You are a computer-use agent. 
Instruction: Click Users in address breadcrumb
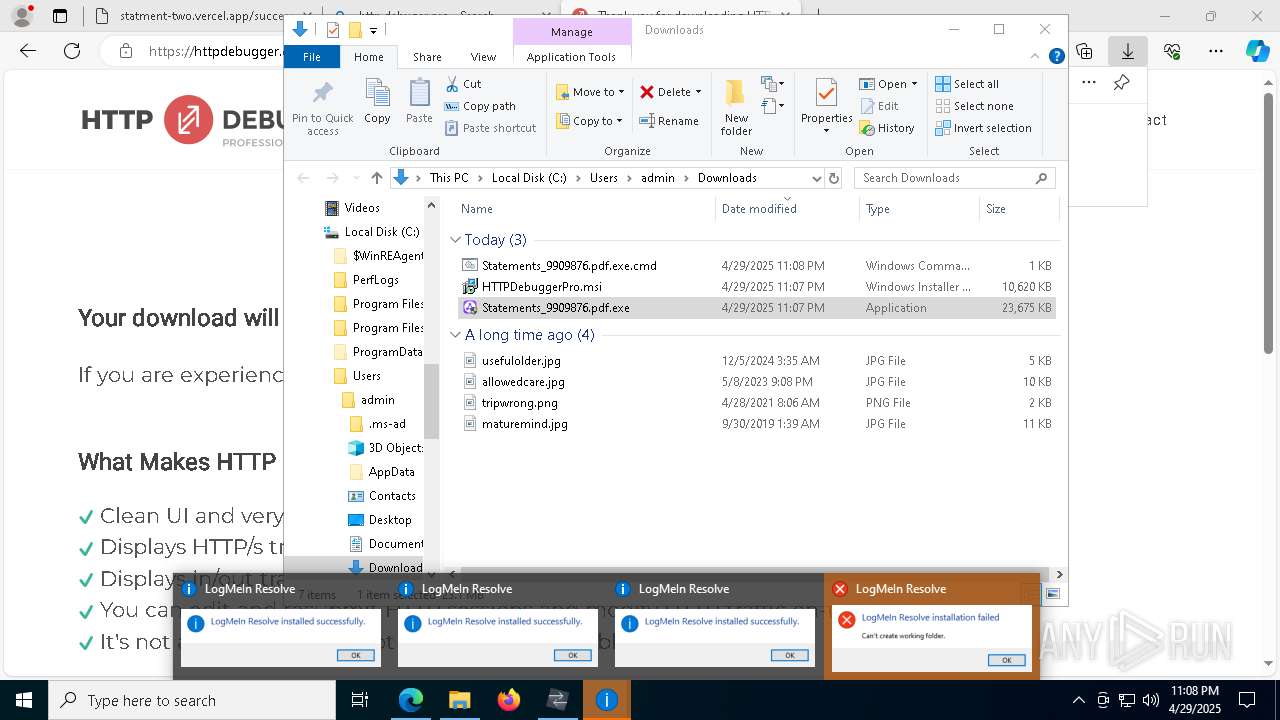tap(604, 178)
